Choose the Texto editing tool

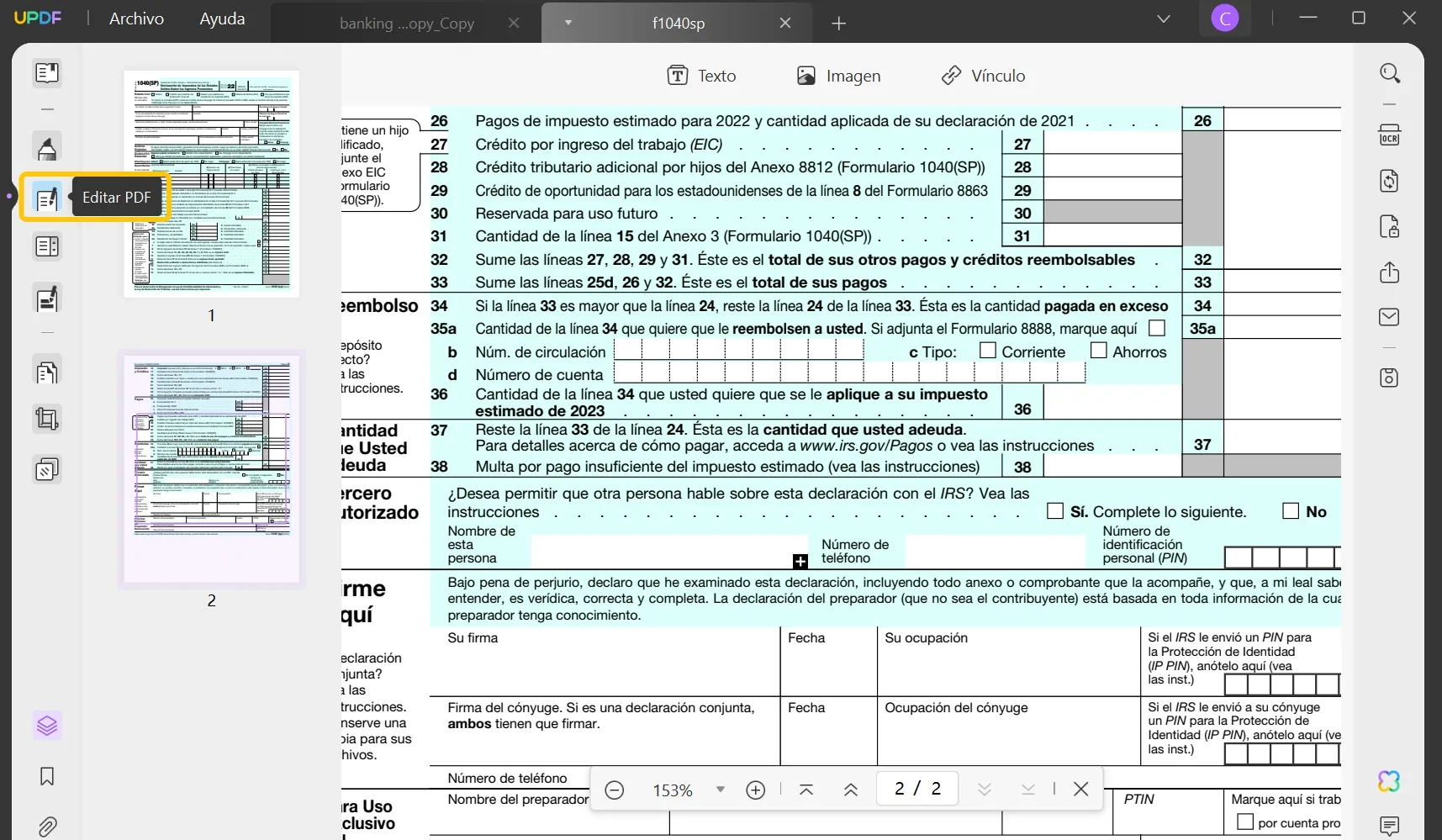click(x=701, y=76)
